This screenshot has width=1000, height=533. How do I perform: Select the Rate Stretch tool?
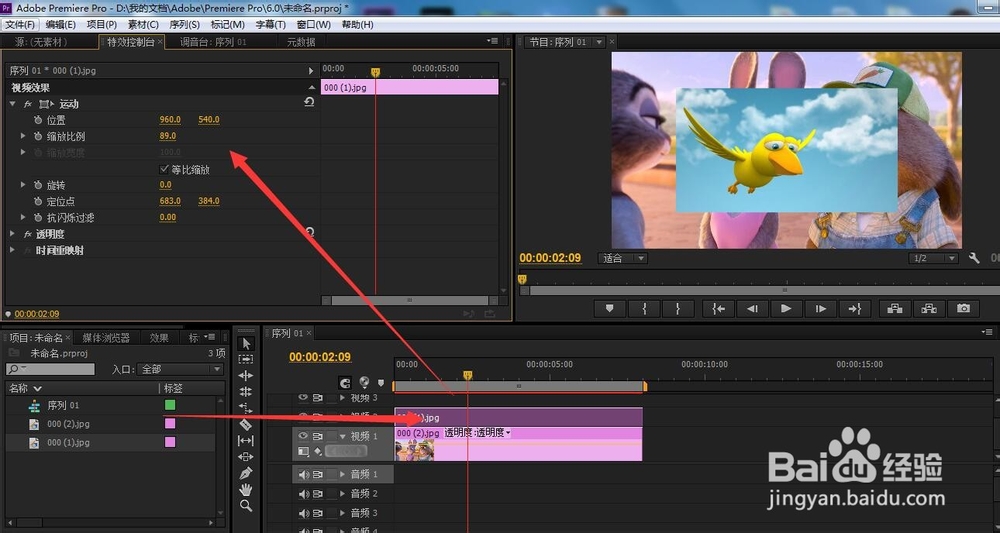[246, 407]
